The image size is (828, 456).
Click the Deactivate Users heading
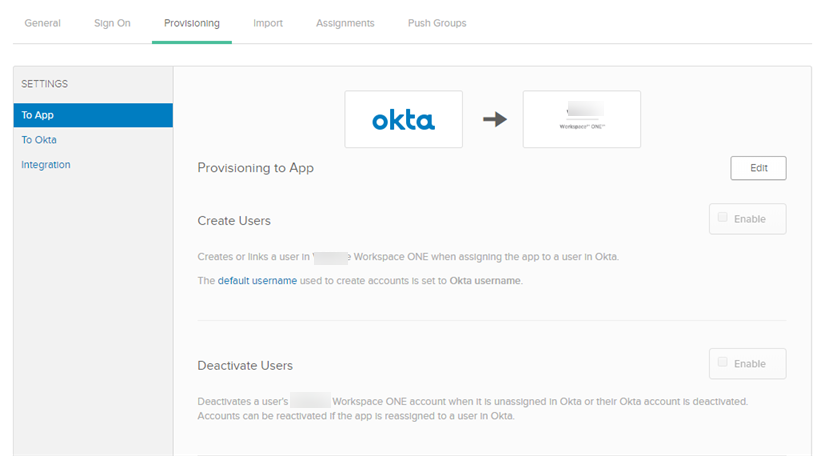tap(245, 365)
